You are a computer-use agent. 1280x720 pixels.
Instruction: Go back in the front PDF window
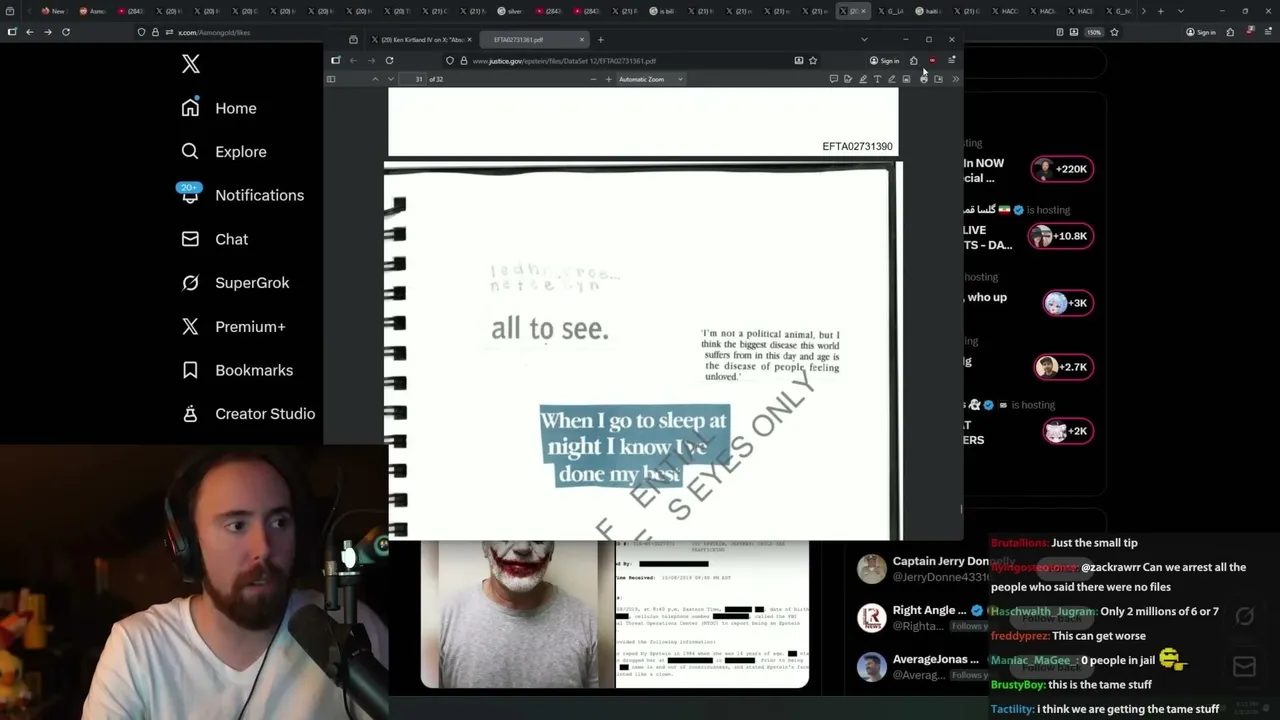tap(353, 60)
